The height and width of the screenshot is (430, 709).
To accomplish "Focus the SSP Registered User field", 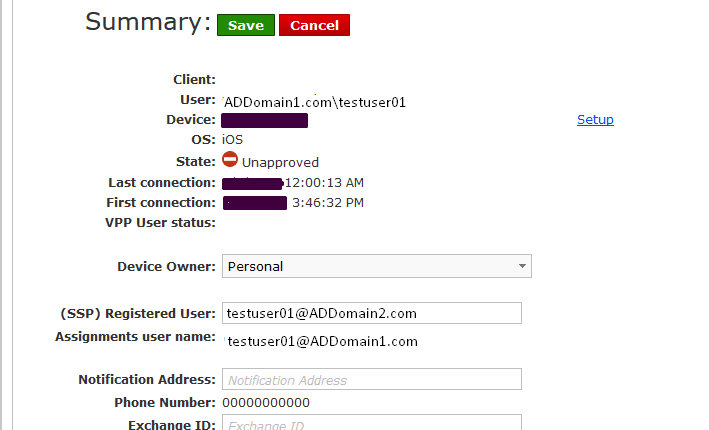I will point(371,313).
